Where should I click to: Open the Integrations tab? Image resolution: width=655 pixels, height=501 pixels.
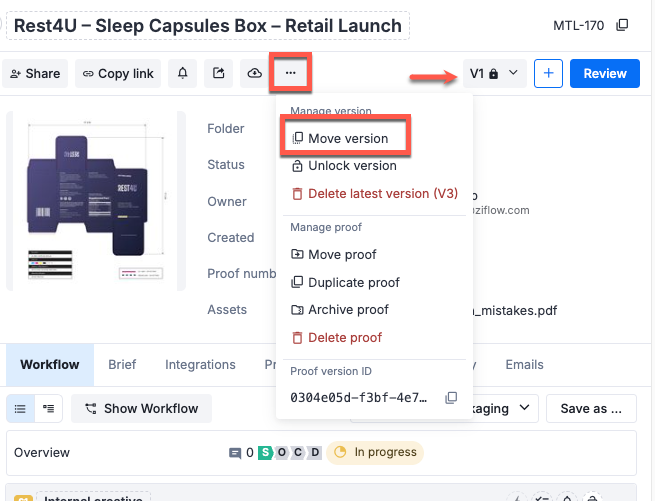click(x=200, y=364)
